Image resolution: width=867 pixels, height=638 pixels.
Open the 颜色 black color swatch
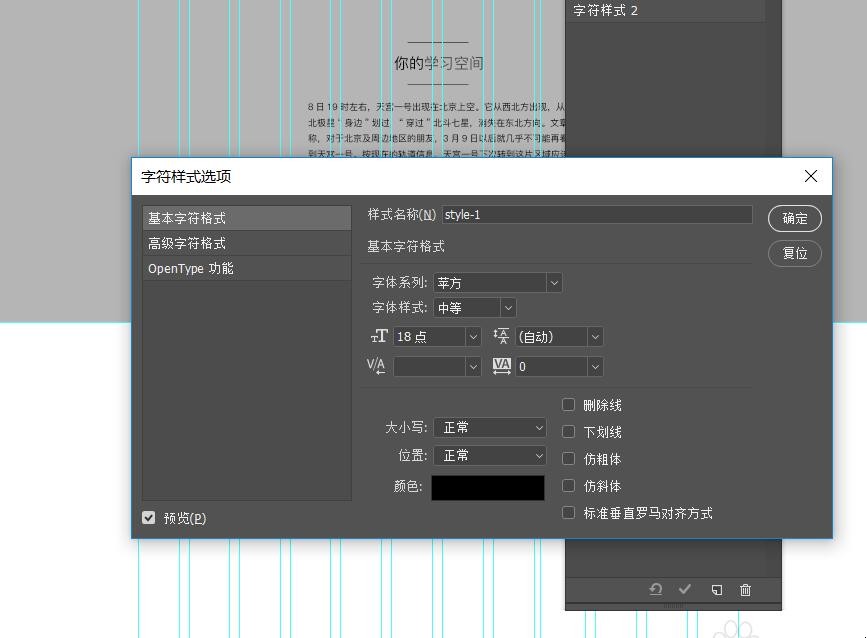pyautogui.click(x=487, y=487)
